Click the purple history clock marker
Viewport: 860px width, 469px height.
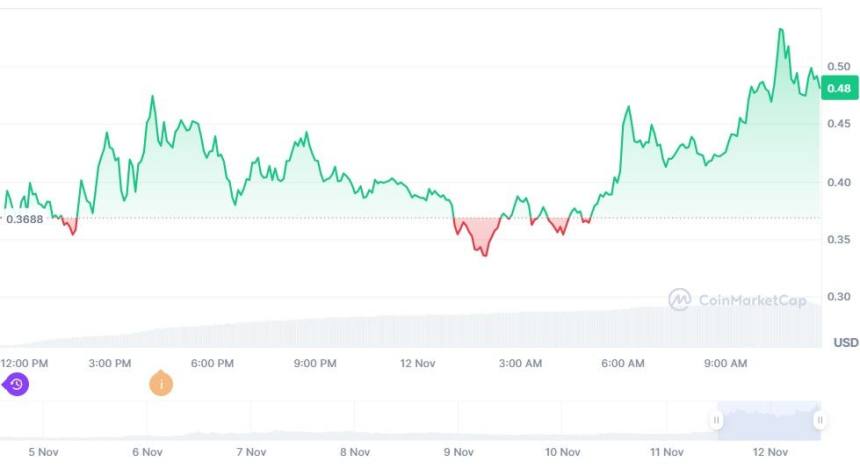[x=16, y=383]
